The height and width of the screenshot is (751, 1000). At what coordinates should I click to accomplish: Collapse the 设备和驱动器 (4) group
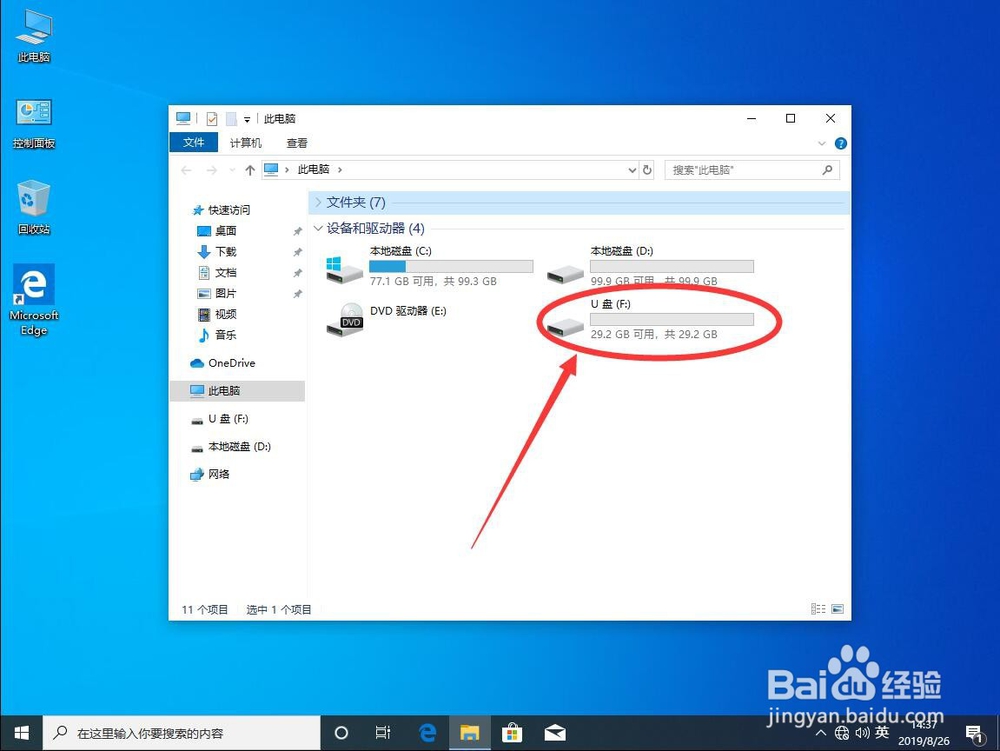(x=318, y=228)
